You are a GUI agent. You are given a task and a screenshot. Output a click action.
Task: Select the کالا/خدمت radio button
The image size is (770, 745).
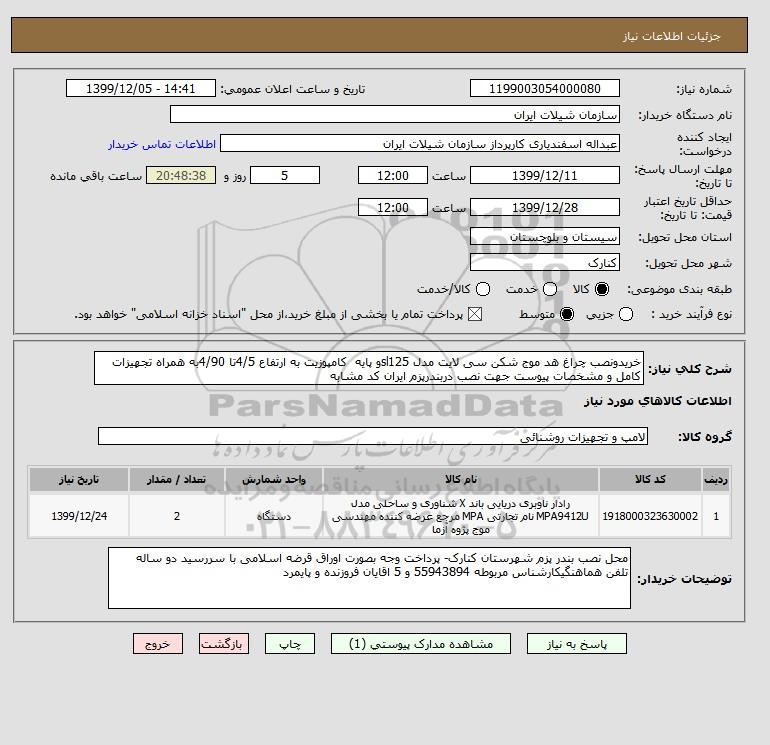pyautogui.click(x=483, y=289)
